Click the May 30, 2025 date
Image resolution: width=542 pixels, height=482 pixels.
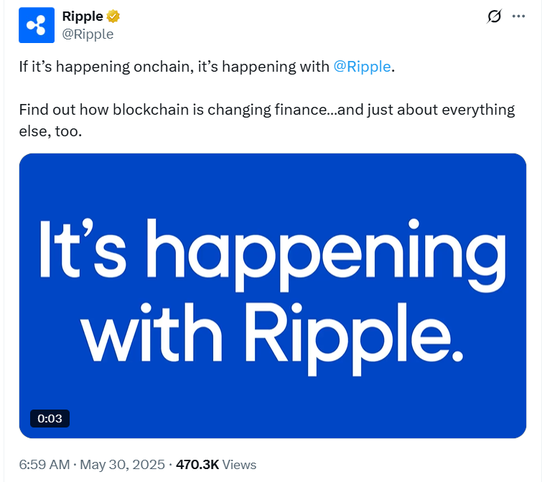click(122, 464)
